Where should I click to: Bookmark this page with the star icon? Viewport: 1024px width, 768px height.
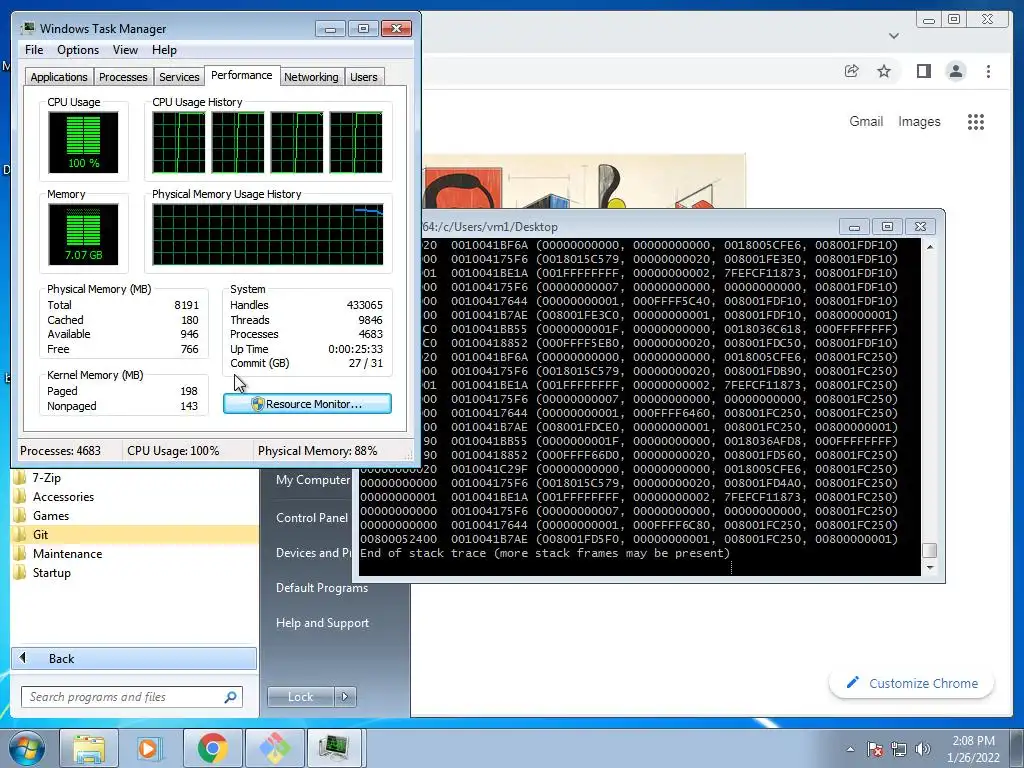coord(884,71)
